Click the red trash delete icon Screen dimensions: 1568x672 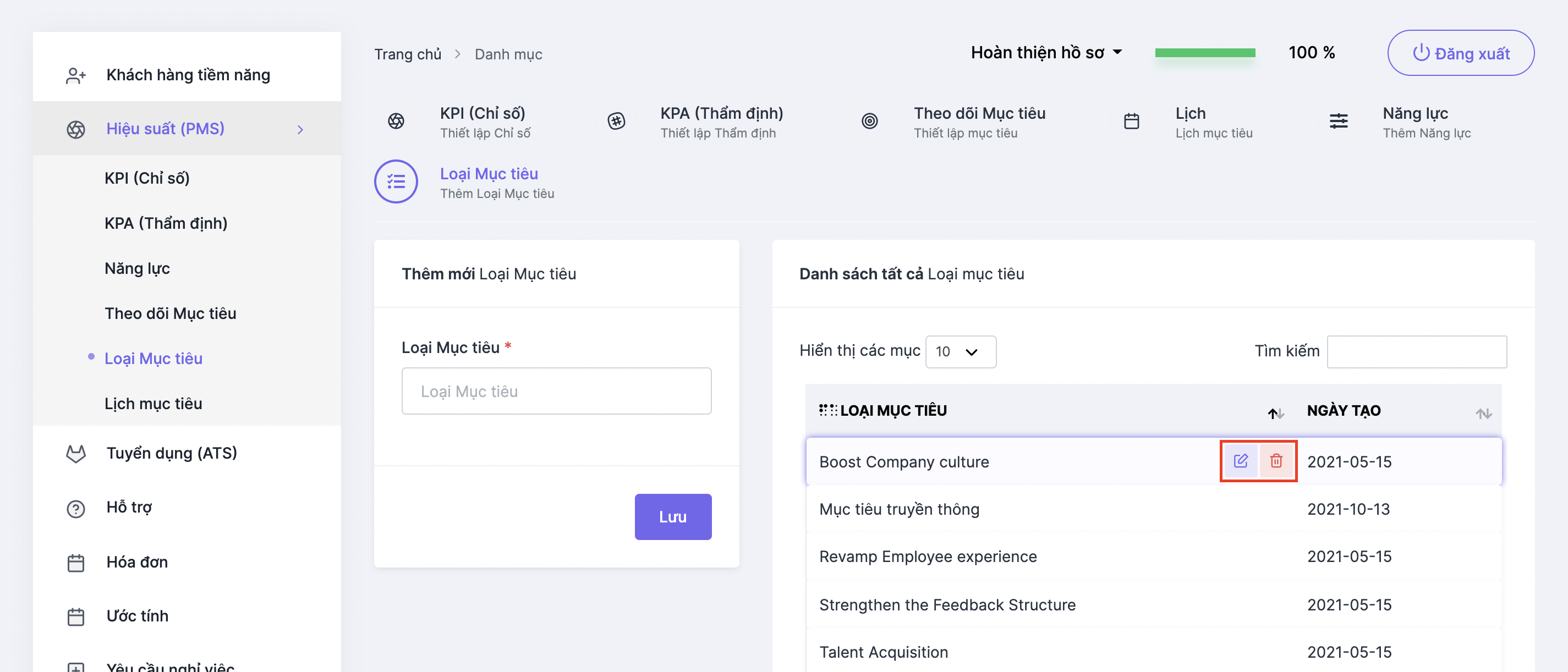click(1276, 461)
